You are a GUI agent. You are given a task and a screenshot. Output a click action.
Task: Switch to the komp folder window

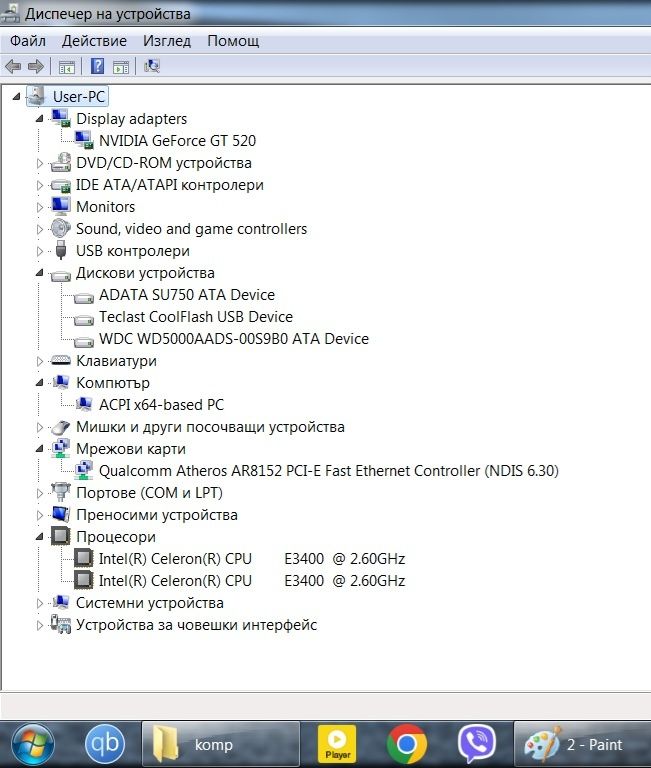pyautogui.click(x=221, y=744)
